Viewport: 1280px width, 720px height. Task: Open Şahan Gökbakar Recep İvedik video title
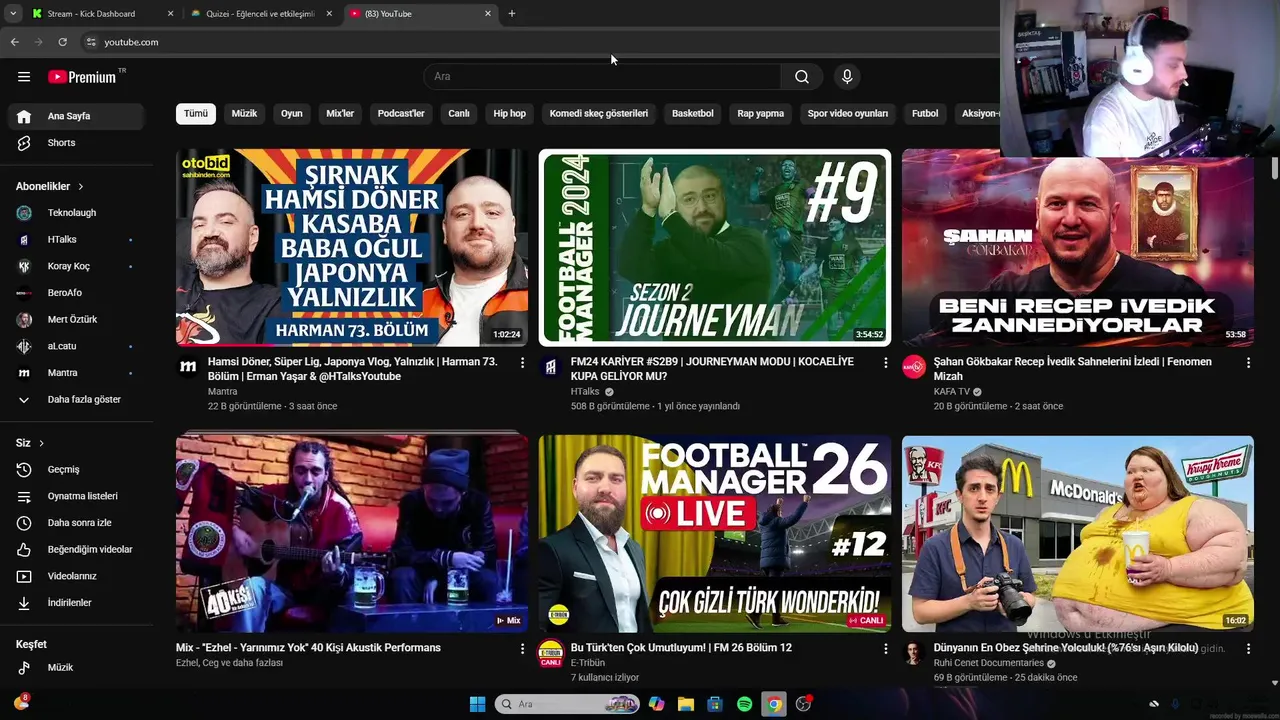click(x=1073, y=369)
